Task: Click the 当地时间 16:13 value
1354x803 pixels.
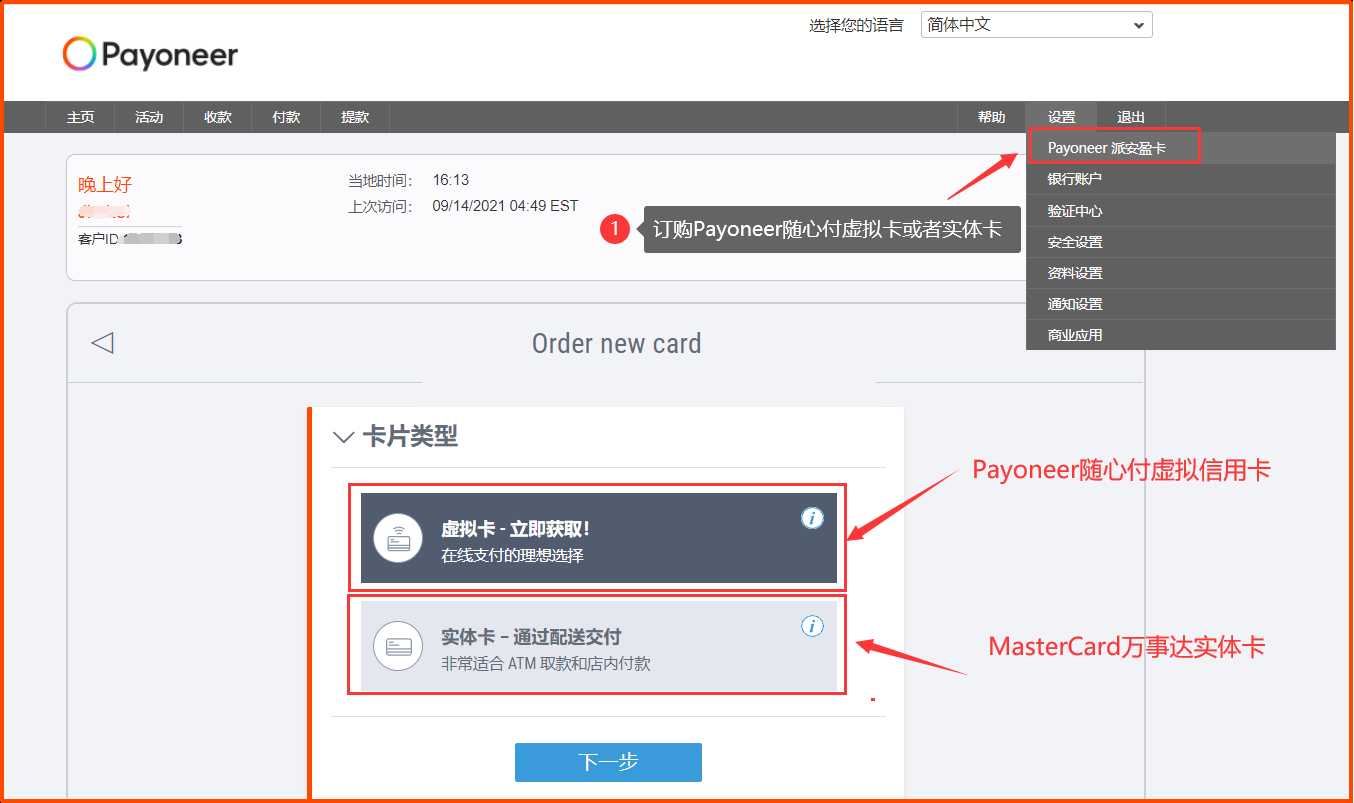Action: (451, 180)
